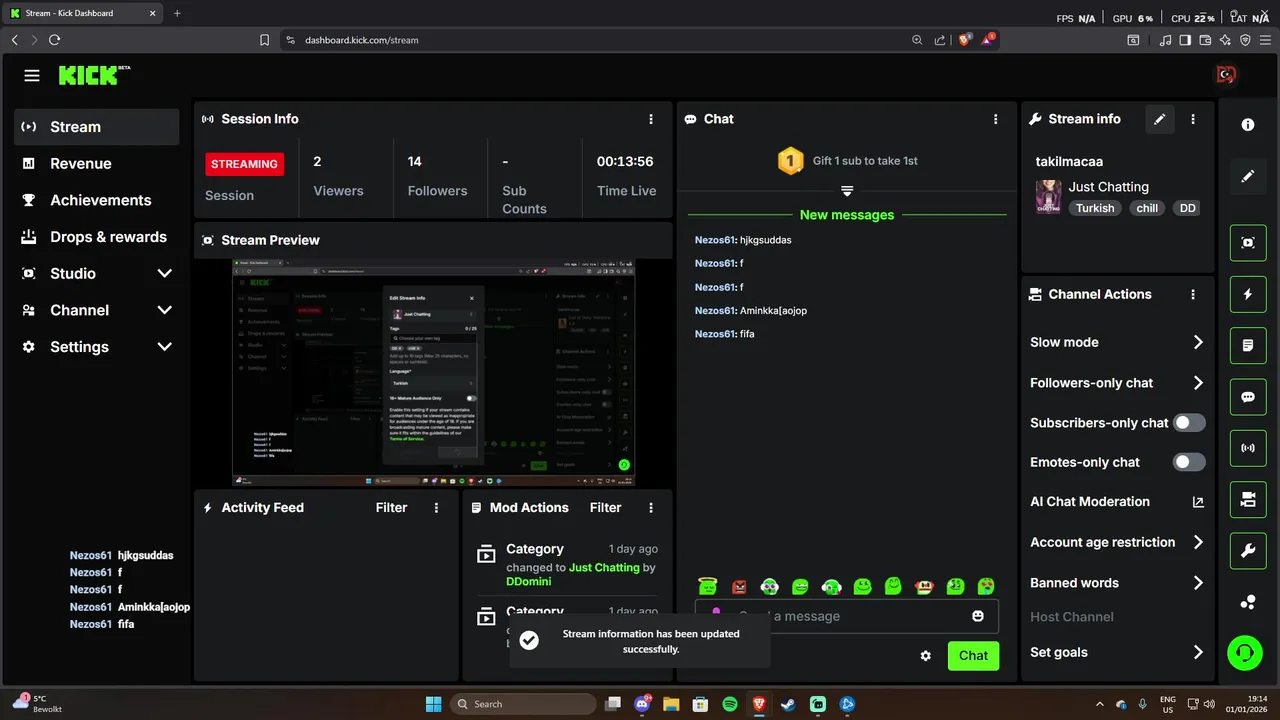Open Just Chatting link in Mod Actions

click(604, 567)
